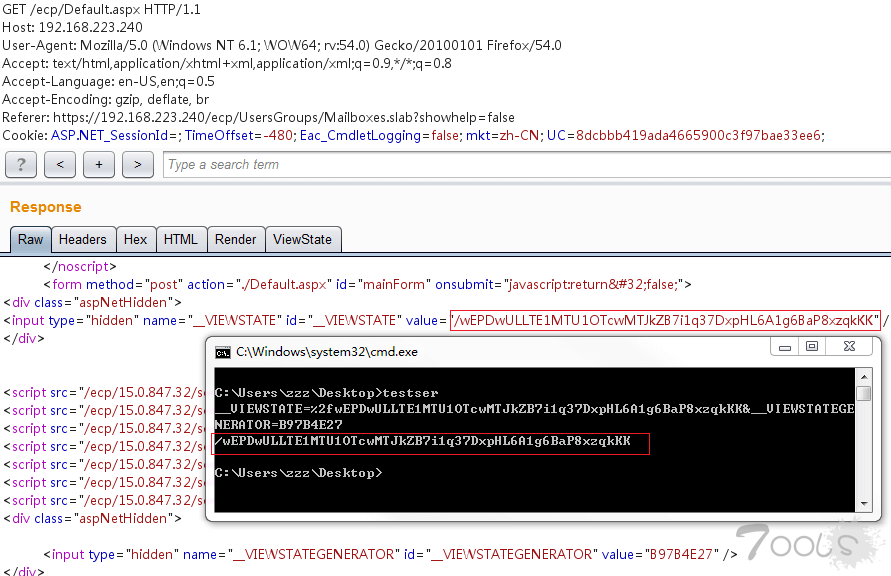
Task: Click the first 'div class="aspNetHidden"' line
Action: 93,303
